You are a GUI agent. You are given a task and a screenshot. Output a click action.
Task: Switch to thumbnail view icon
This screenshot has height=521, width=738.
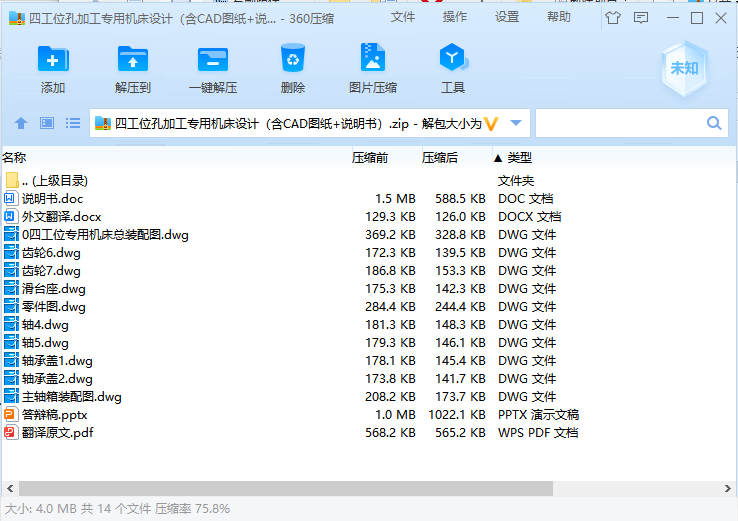click(47, 123)
